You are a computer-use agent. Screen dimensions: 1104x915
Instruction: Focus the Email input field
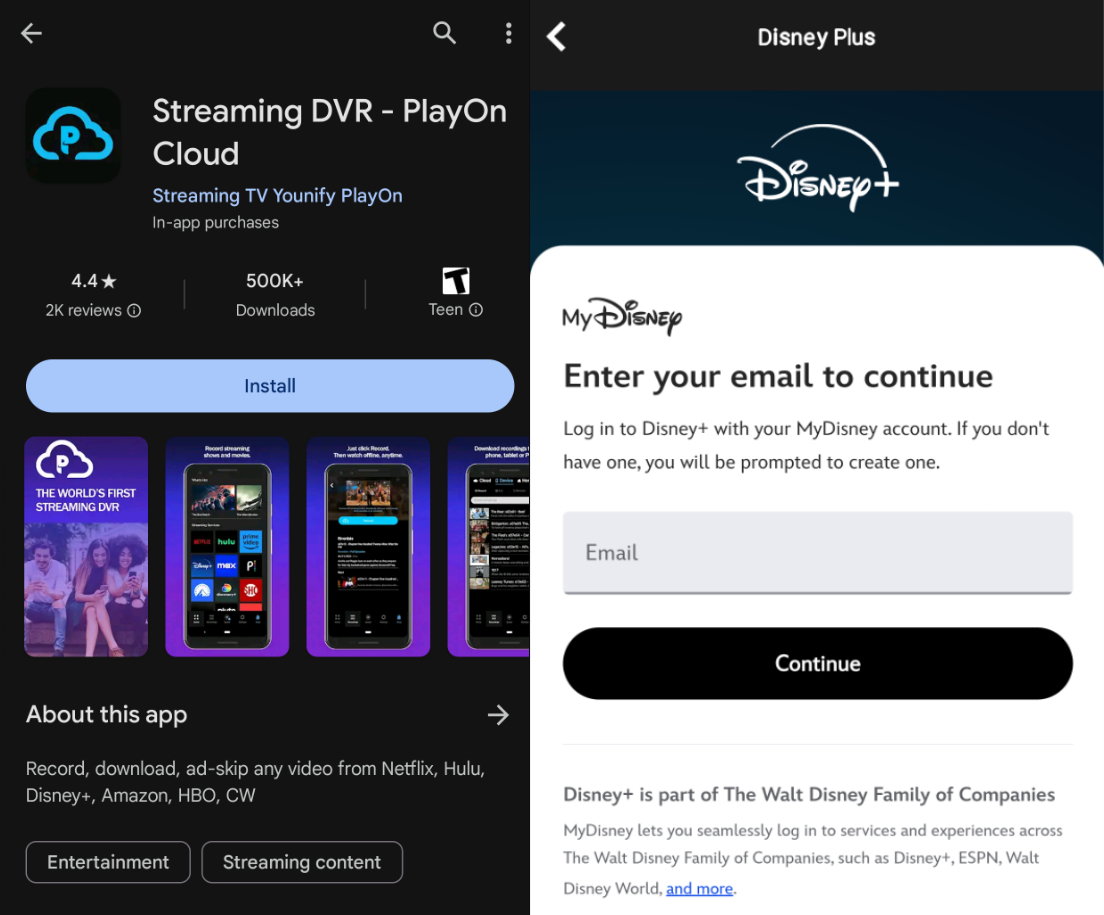[817, 553]
